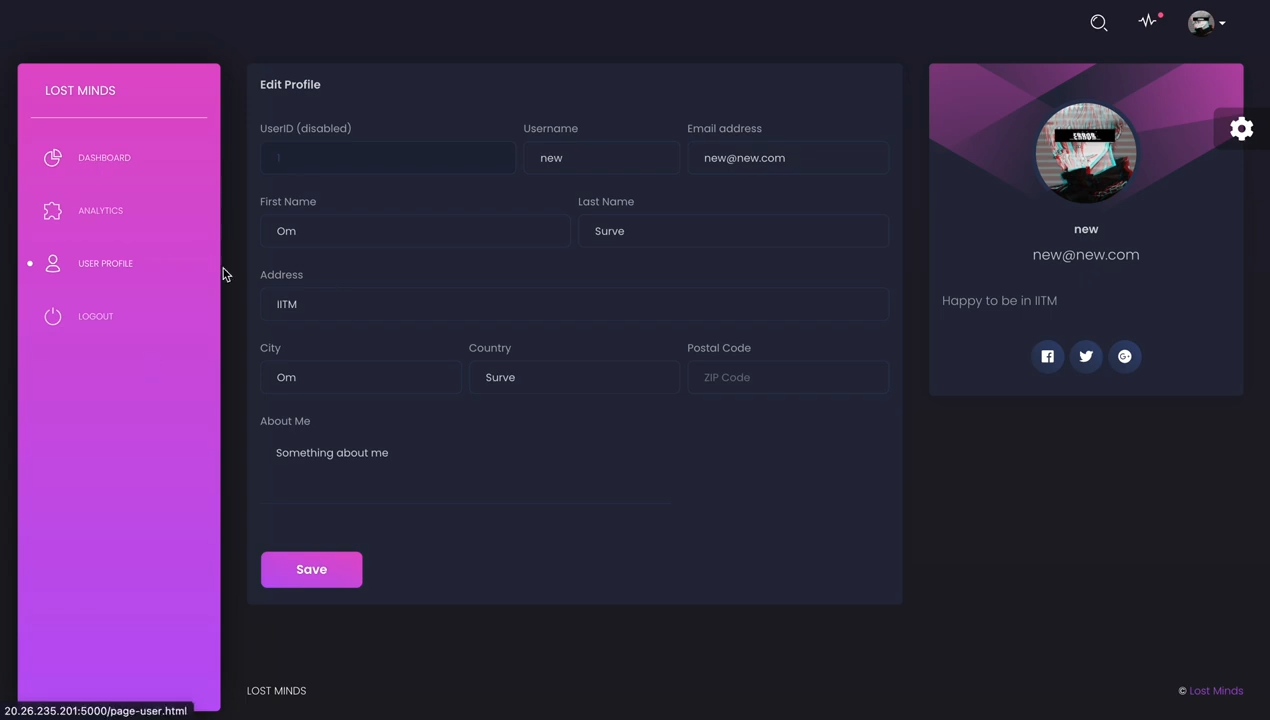Open the search magnifier icon

[x=1098, y=22]
